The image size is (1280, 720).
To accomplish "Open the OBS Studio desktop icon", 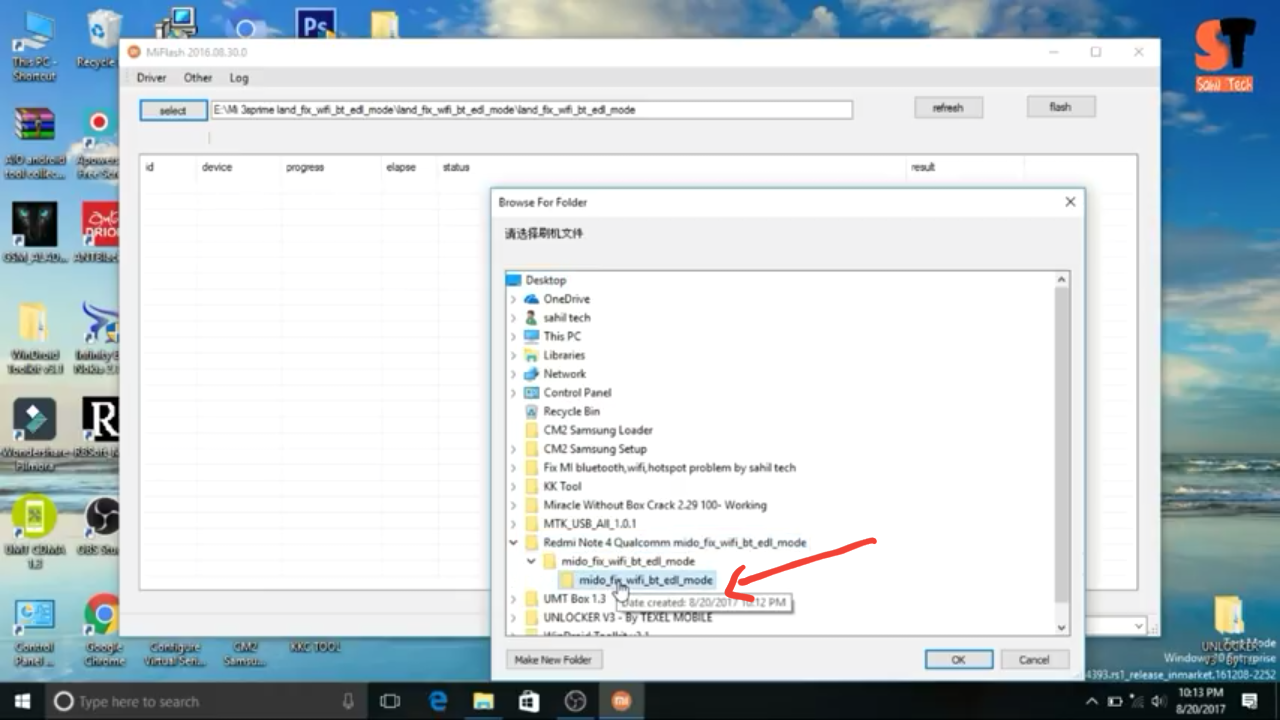I will pos(100,527).
